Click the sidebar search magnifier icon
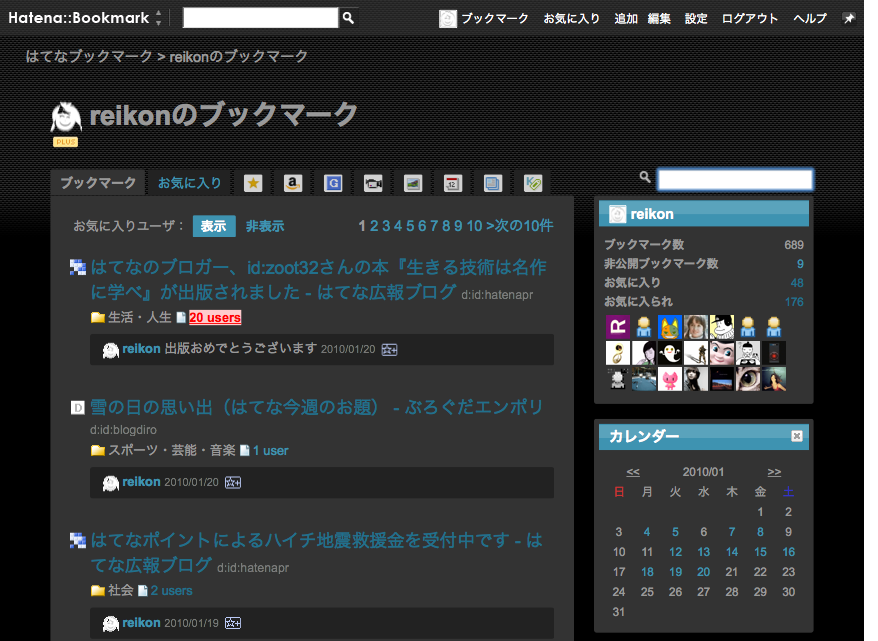The width and height of the screenshot is (878, 641). (x=645, y=177)
